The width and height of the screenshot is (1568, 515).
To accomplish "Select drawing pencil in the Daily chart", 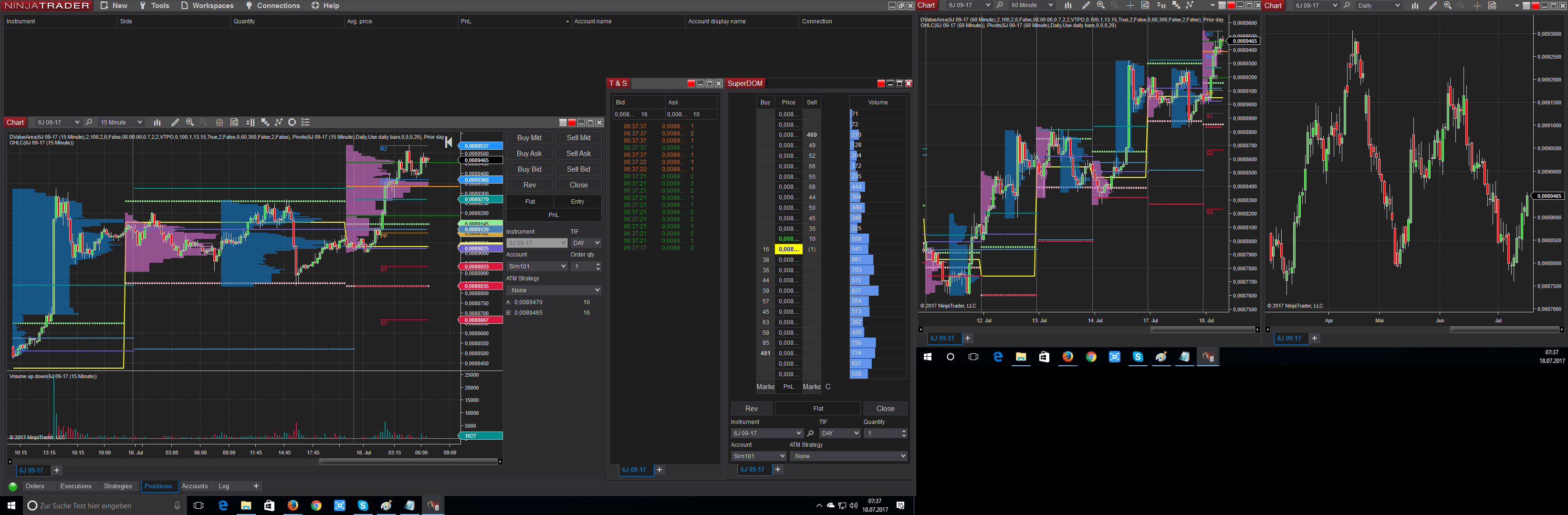I will (x=1433, y=5).
